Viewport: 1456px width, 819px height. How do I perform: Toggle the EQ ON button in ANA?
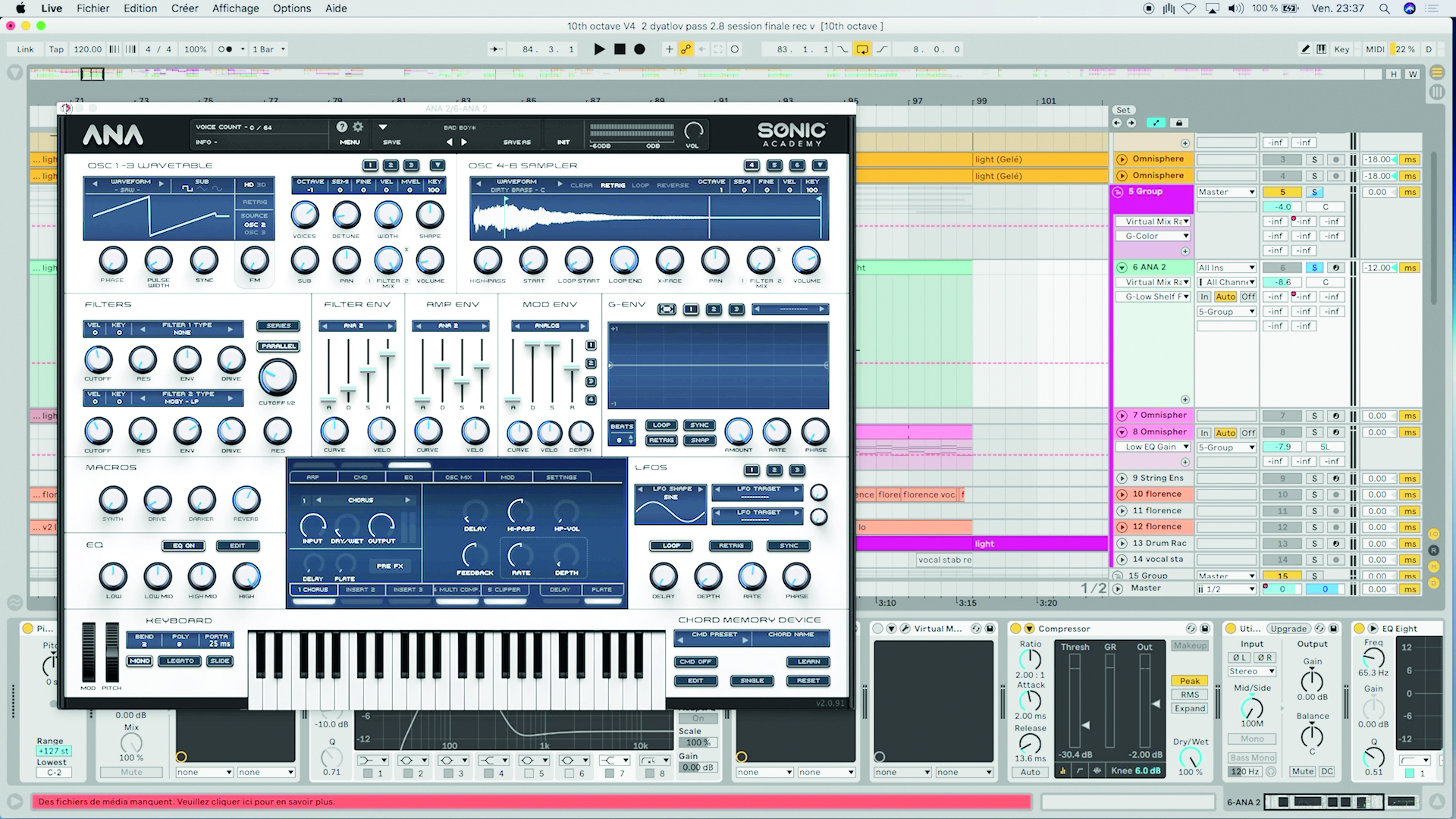(184, 545)
